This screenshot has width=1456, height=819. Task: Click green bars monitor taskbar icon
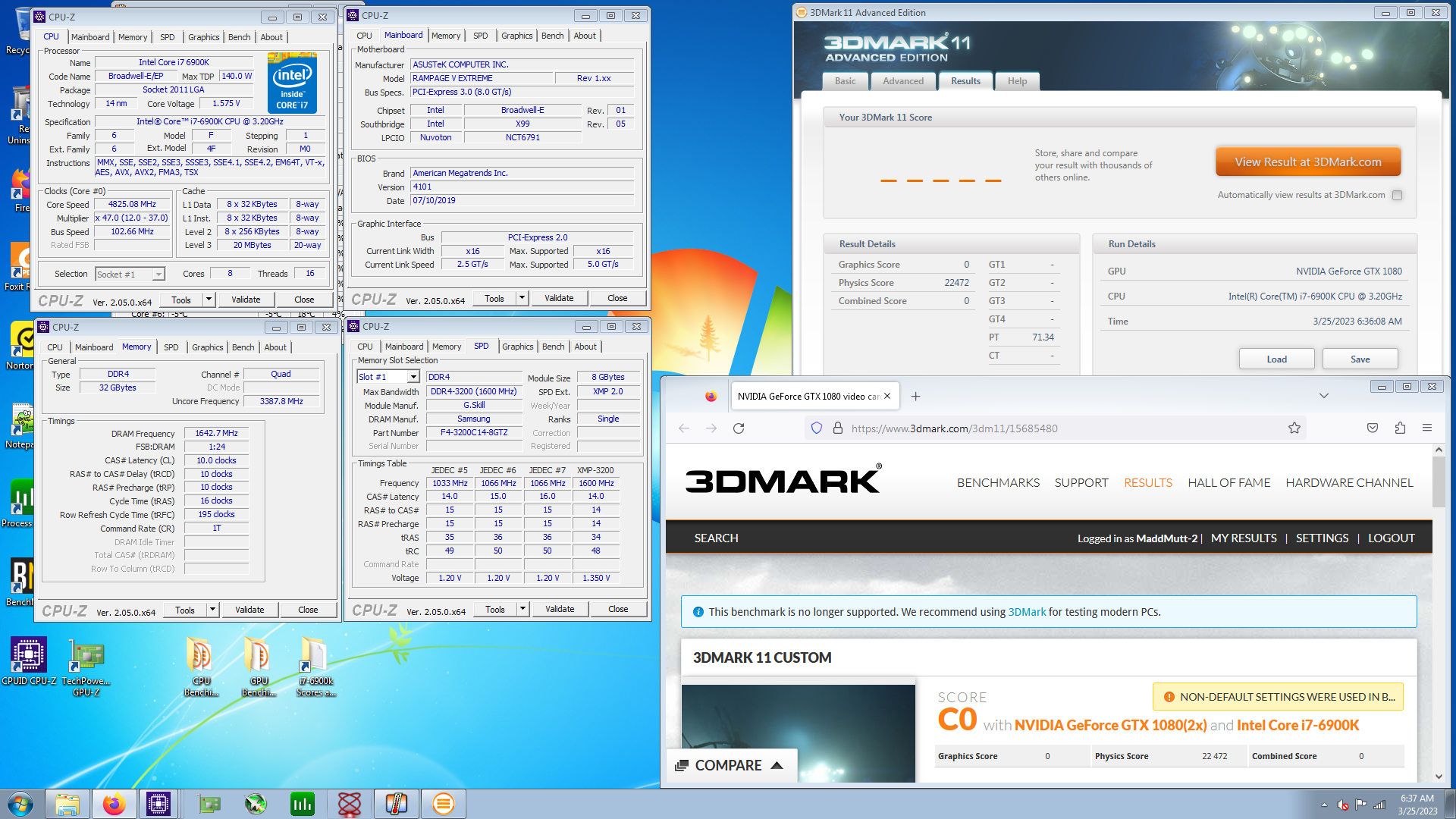(x=302, y=804)
